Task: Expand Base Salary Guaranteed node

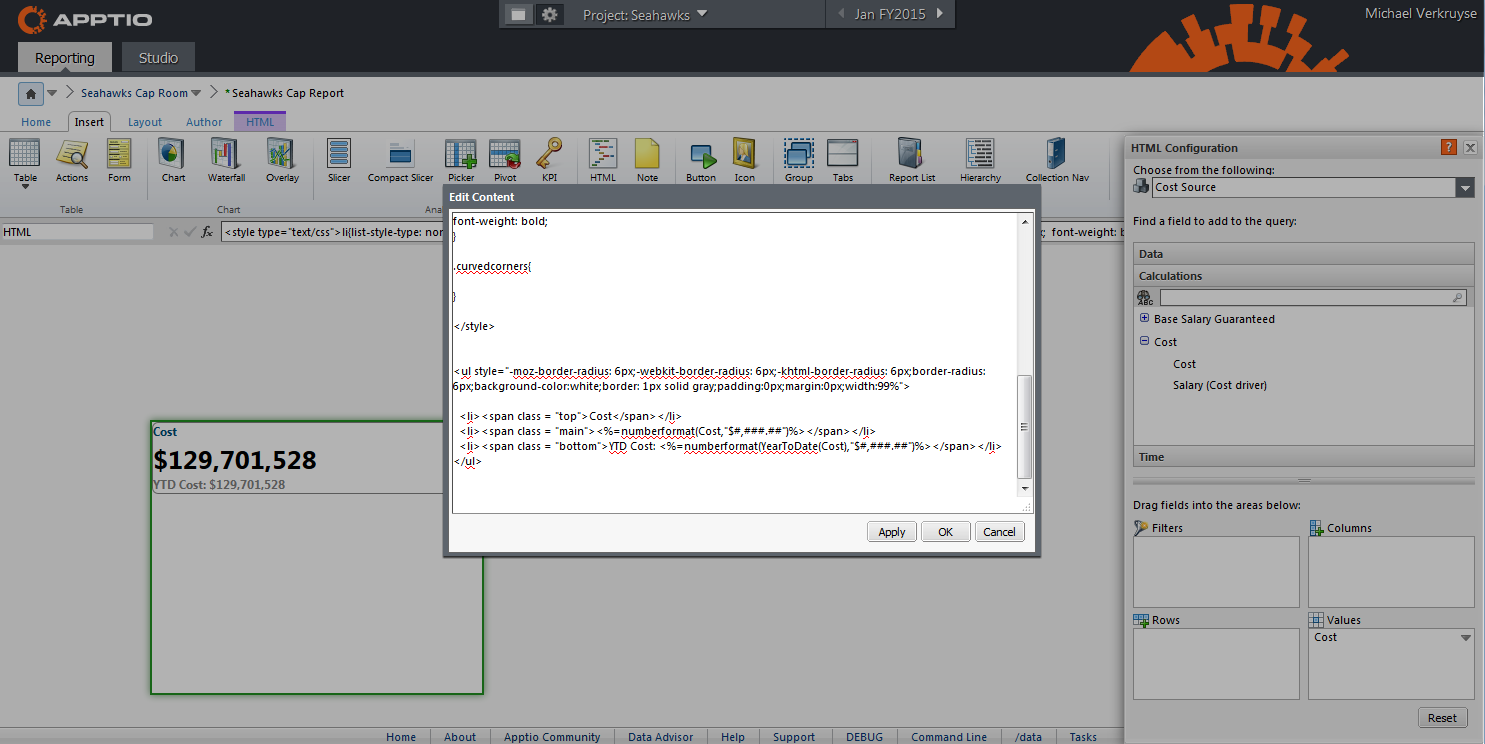Action: [x=1144, y=318]
